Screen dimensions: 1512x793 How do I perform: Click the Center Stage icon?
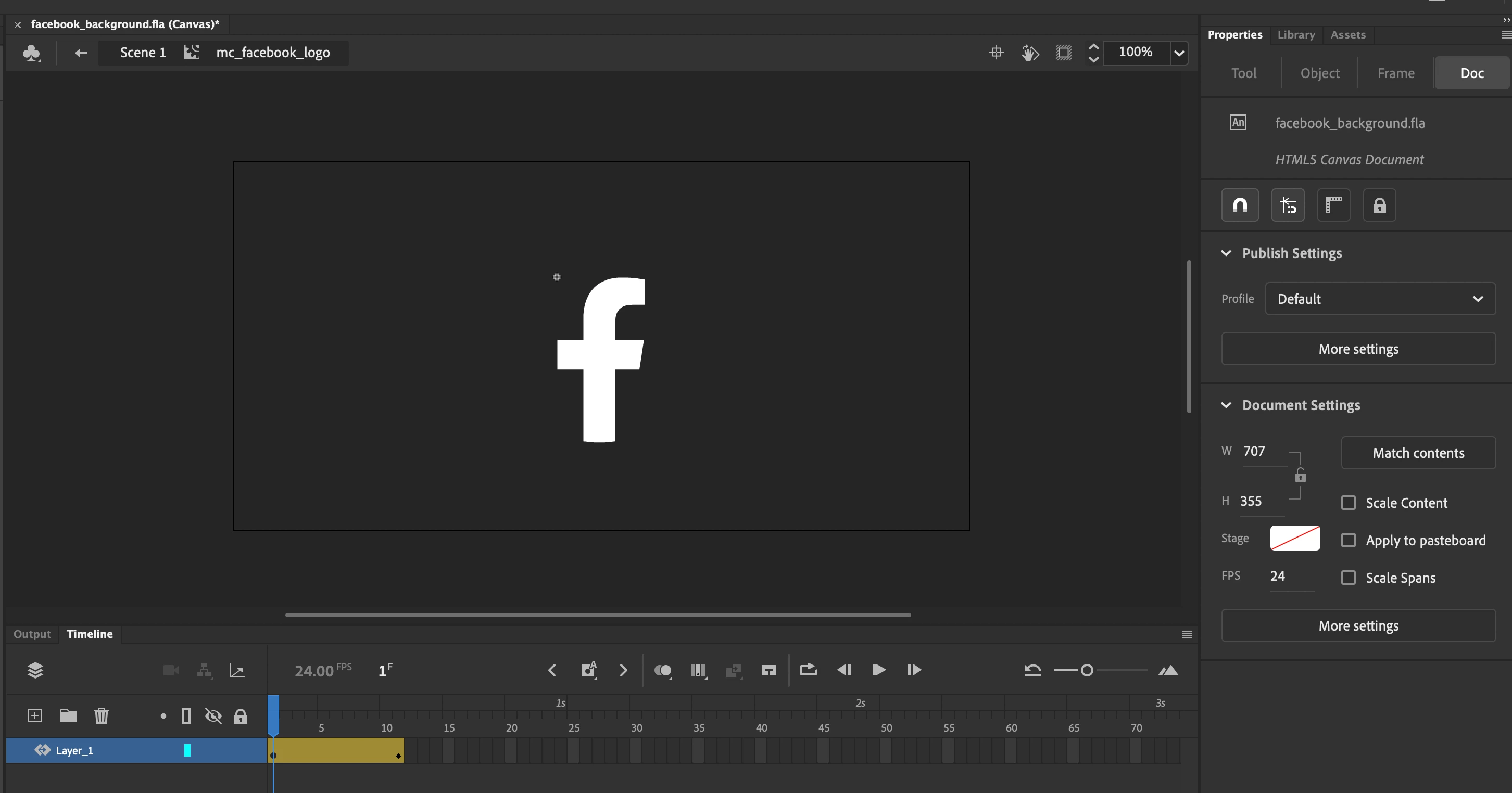point(996,53)
